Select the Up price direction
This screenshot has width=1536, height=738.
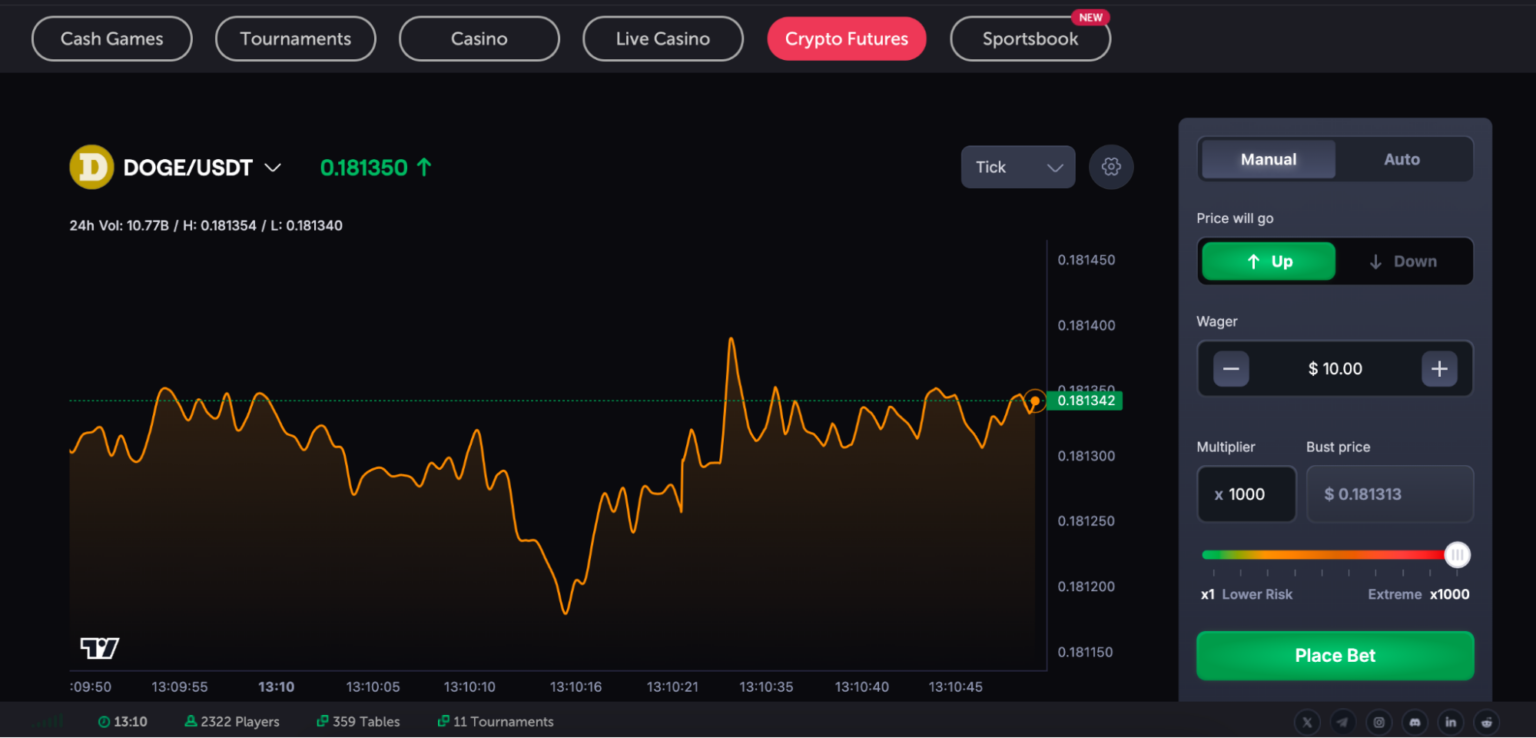pyautogui.click(x=1268, y=261)
